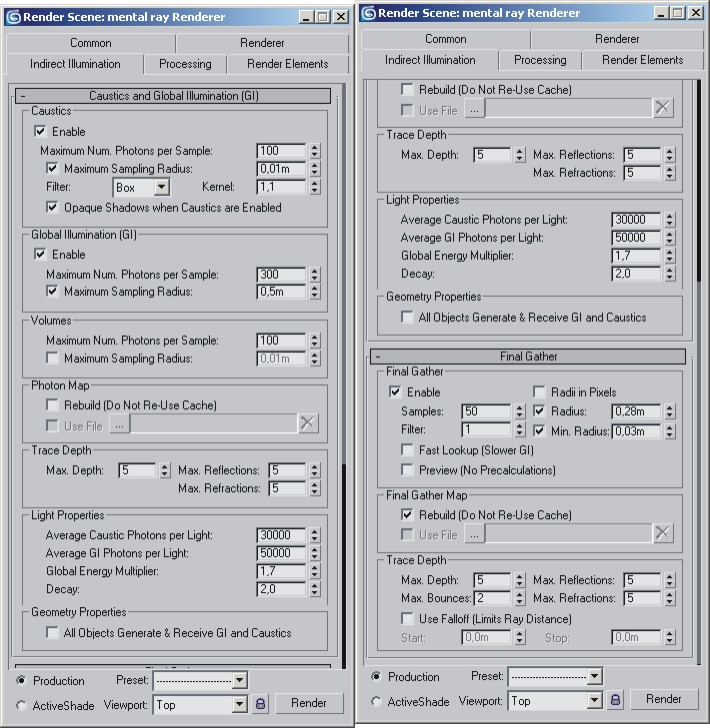Image resolution: width=710 pixels, height=728 pixels.
Task: Adjust Max. Bounces spinner
Action: [x=520, y=598]
